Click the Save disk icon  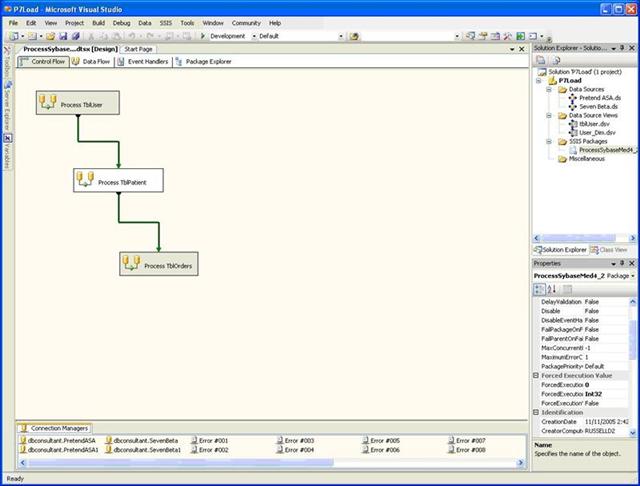pos(63,36)
